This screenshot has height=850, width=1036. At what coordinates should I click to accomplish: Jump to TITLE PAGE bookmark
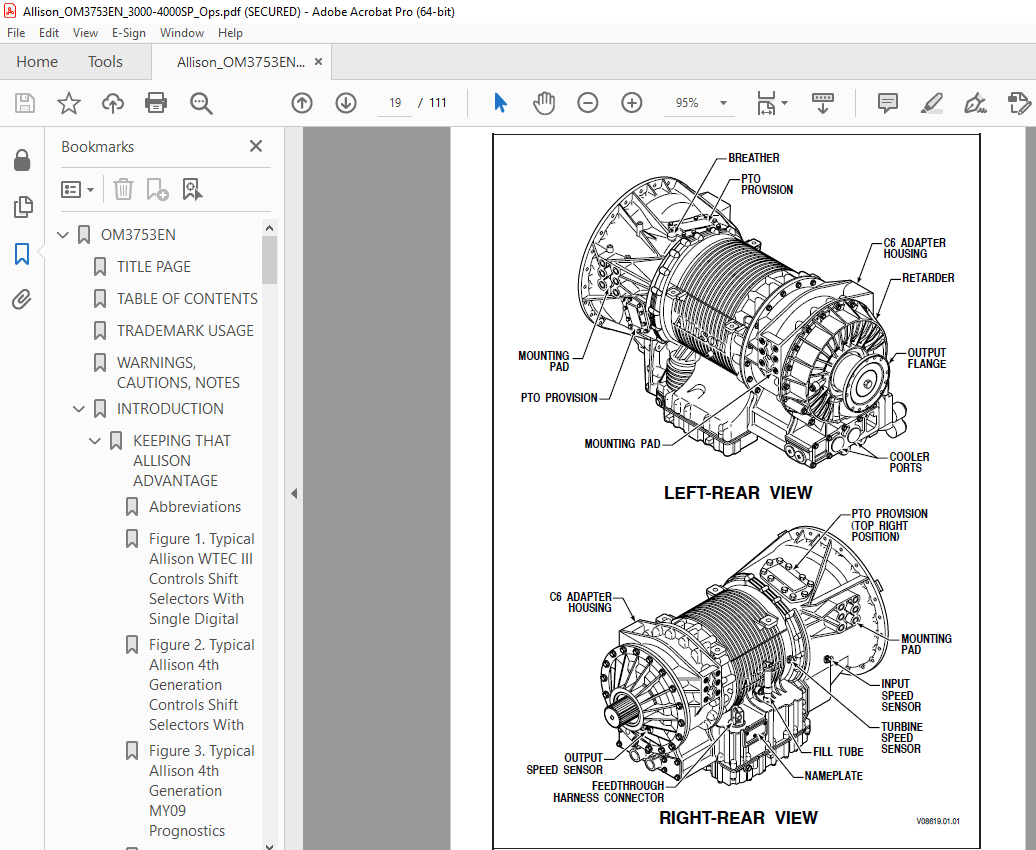pos(154,267)
